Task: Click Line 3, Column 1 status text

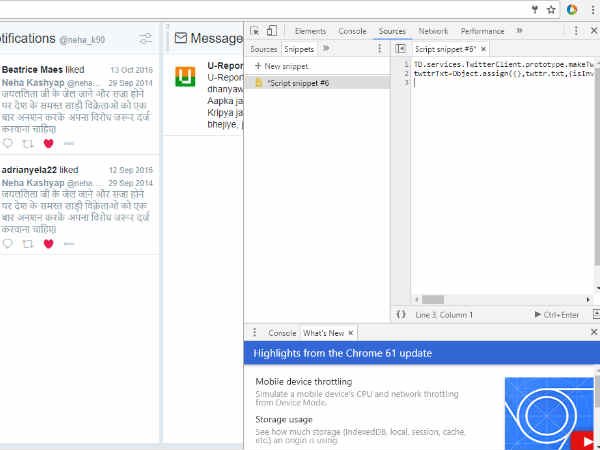Action: 444,315
